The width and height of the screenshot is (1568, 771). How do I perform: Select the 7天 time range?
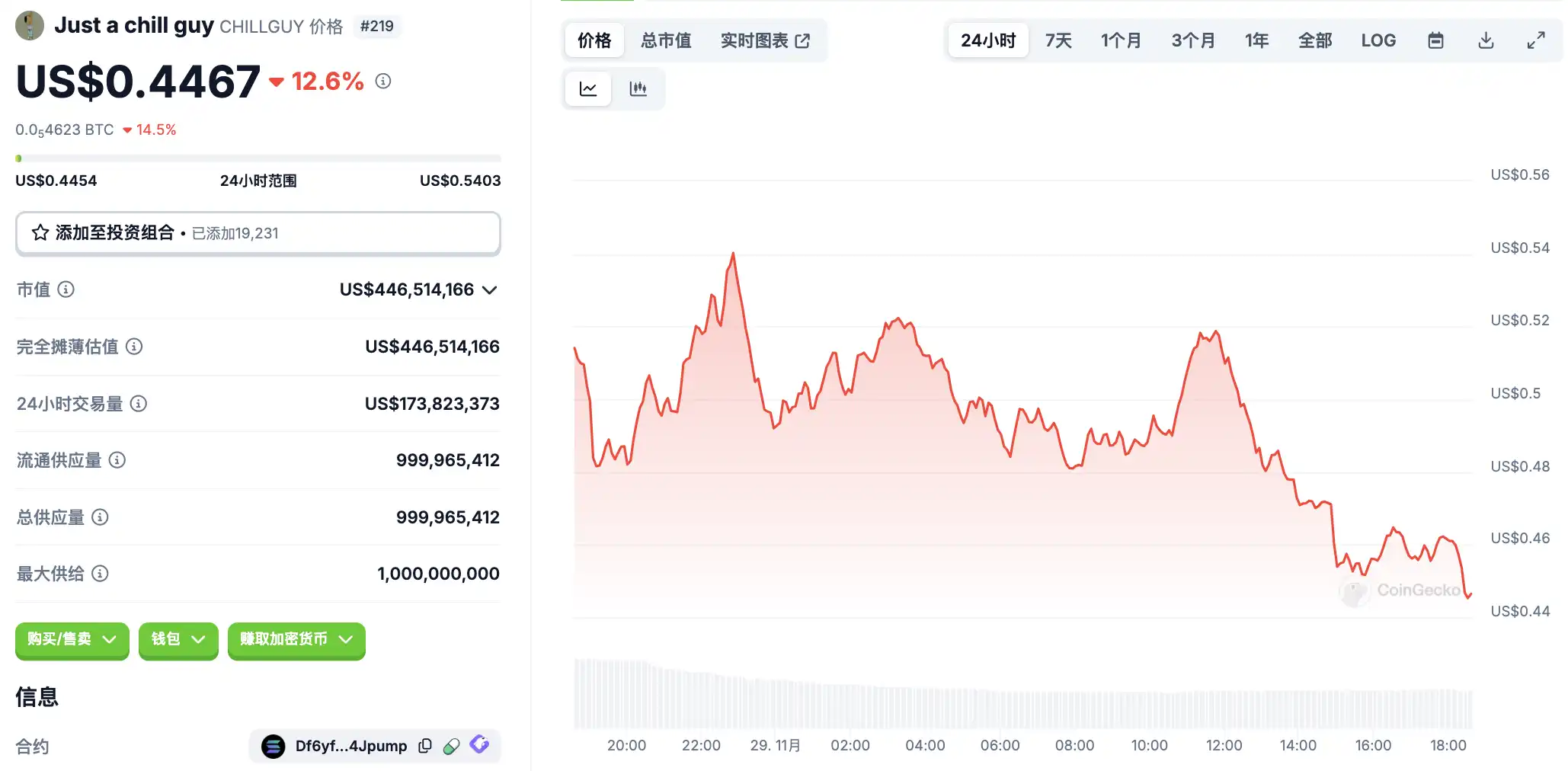point(1058,40)
